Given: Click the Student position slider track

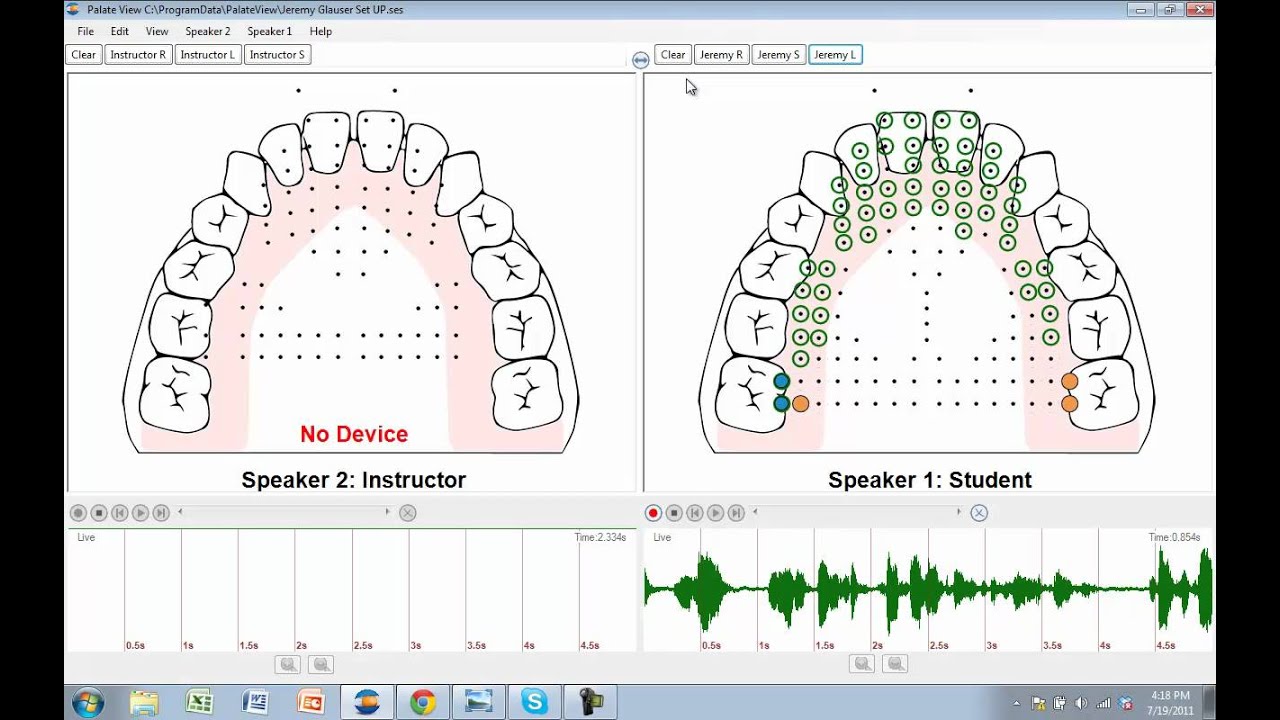Looking at the screenshot, I should 857,512.
